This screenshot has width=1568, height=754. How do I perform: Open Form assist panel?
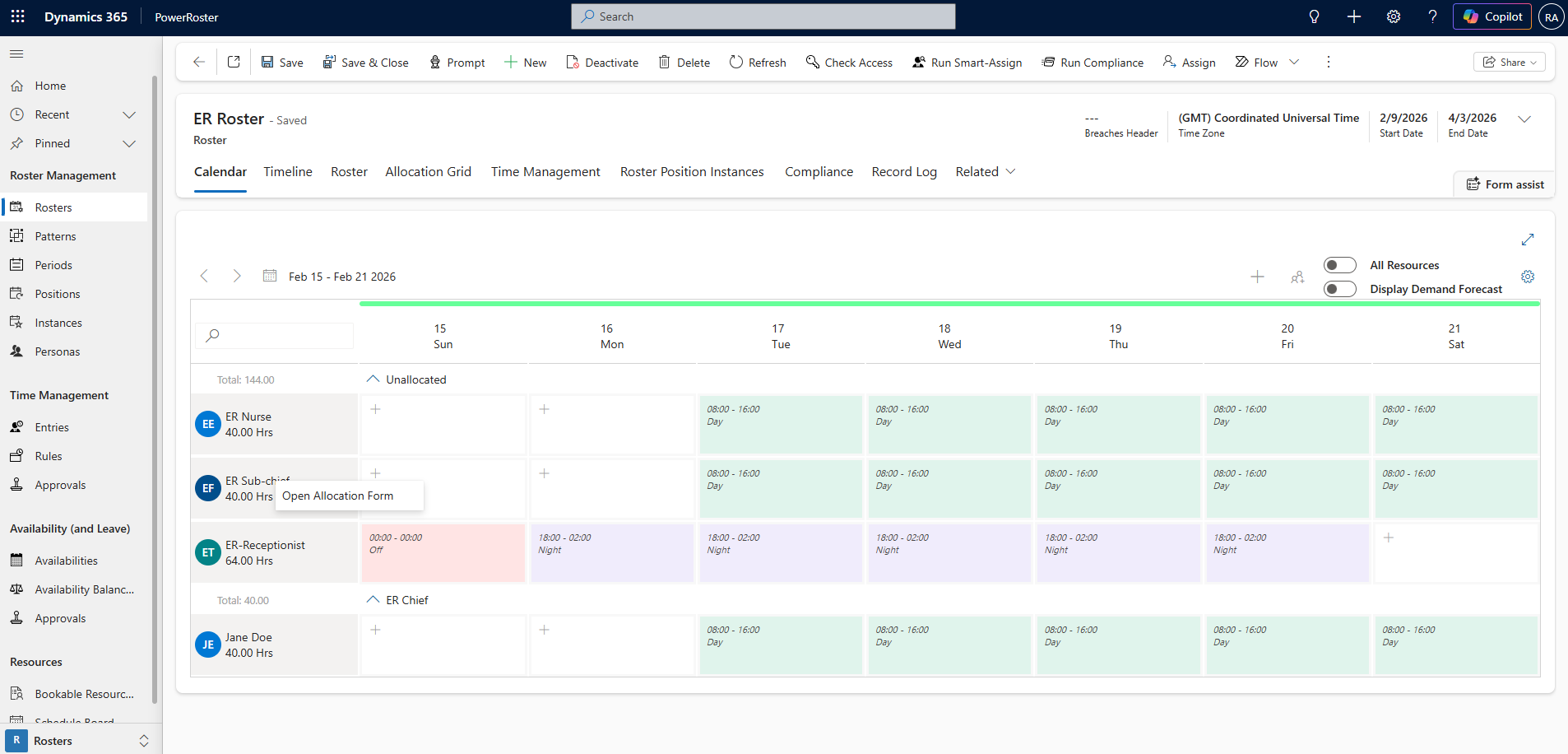coord(1505,184)
